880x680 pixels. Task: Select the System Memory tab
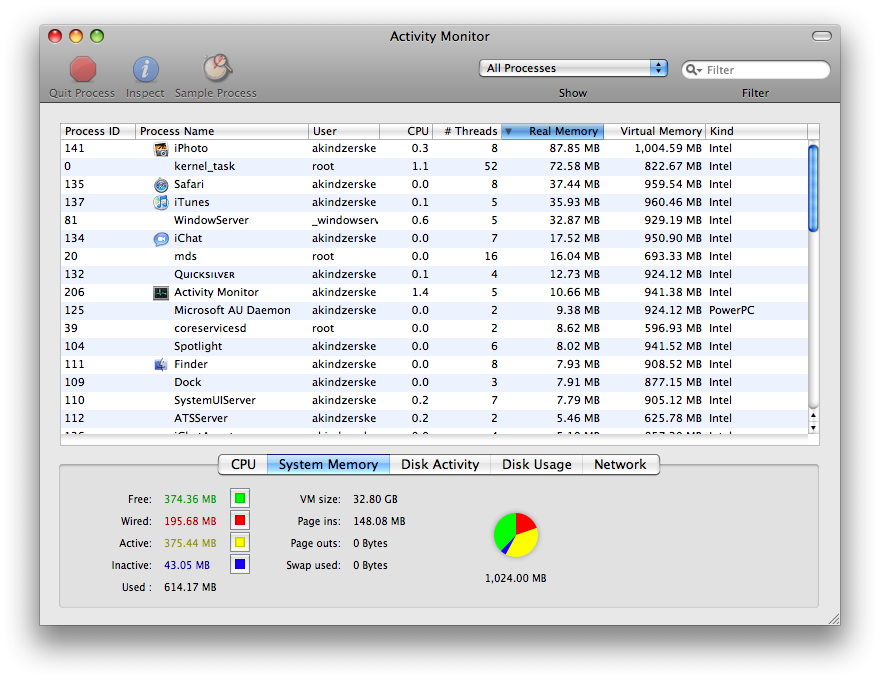[328, 465]
